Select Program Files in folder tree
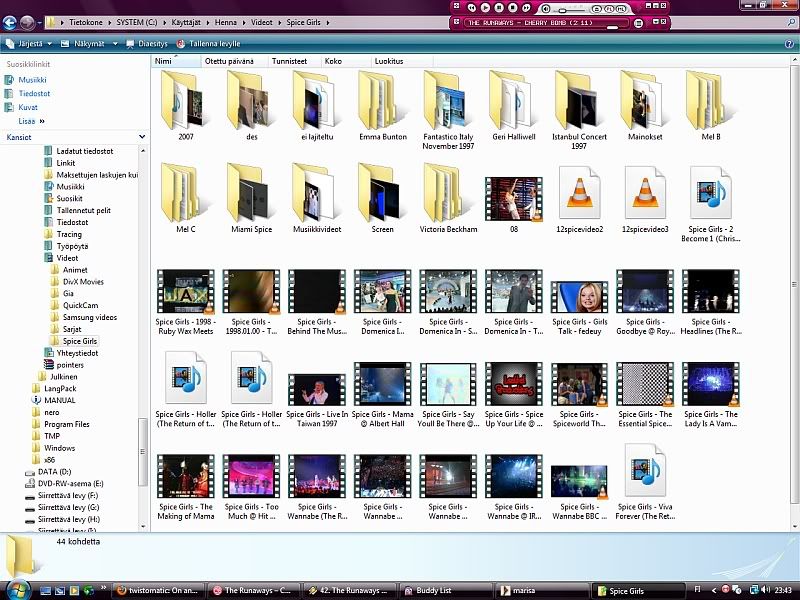 (x=66, y=424)
